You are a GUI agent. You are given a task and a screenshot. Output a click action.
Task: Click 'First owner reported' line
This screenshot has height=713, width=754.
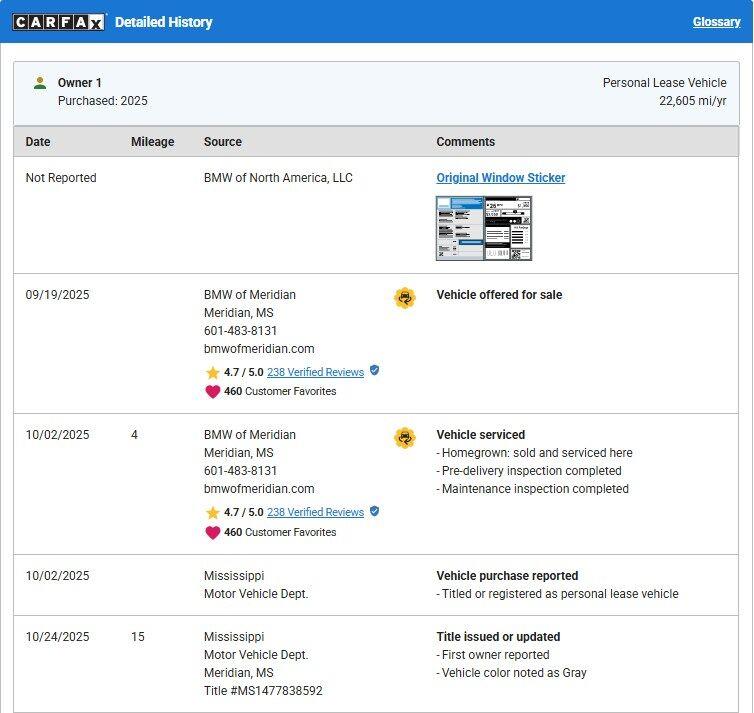493,655
